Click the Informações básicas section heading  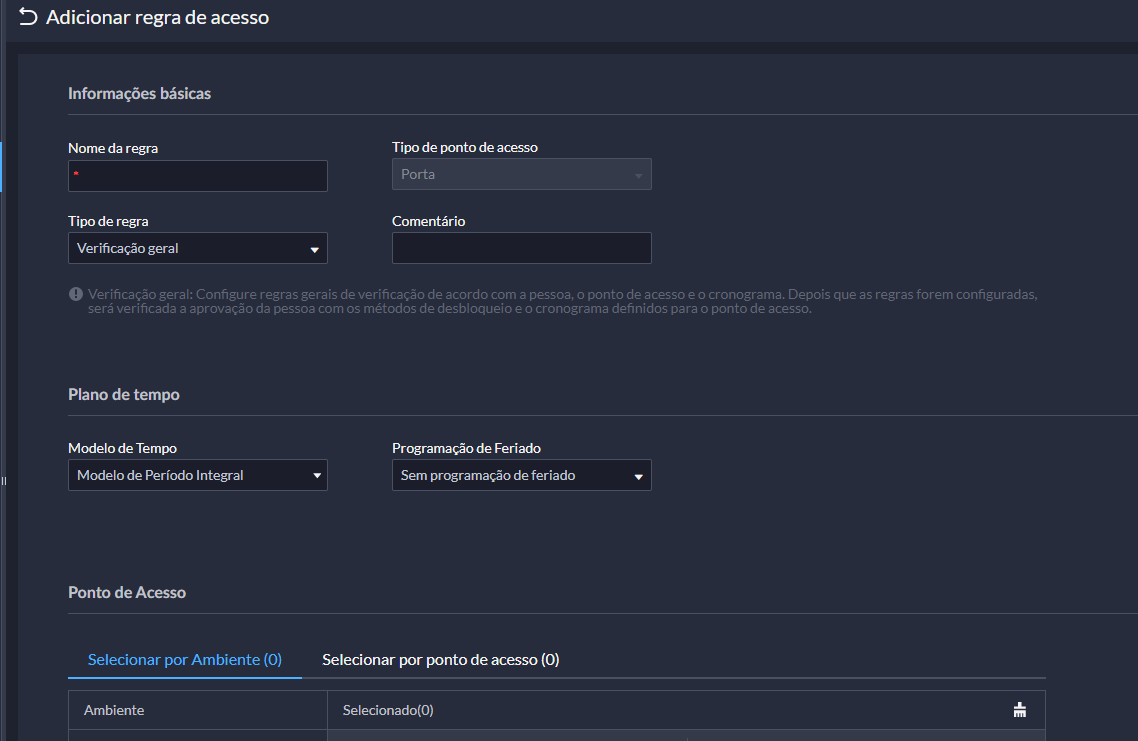[x=139, y=93]
